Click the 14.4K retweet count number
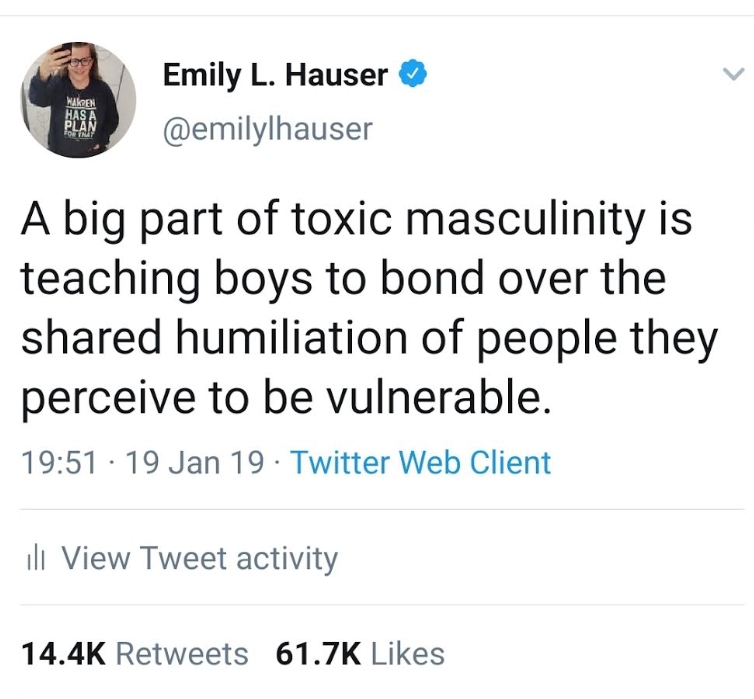This screenshot has height=699, width=754. click(62, 653)
